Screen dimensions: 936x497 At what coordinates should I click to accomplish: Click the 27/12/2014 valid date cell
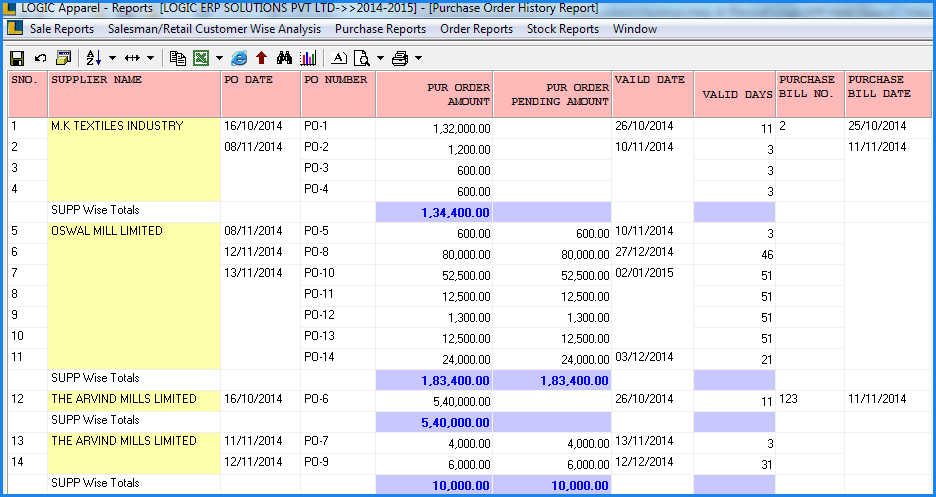653,253
